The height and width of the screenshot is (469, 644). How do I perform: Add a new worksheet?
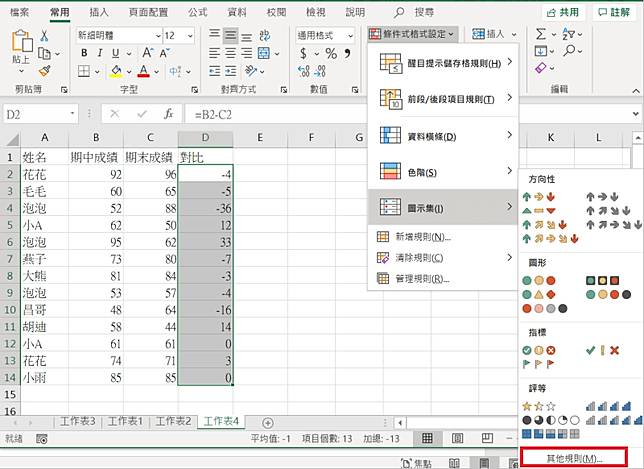(267, 422)
